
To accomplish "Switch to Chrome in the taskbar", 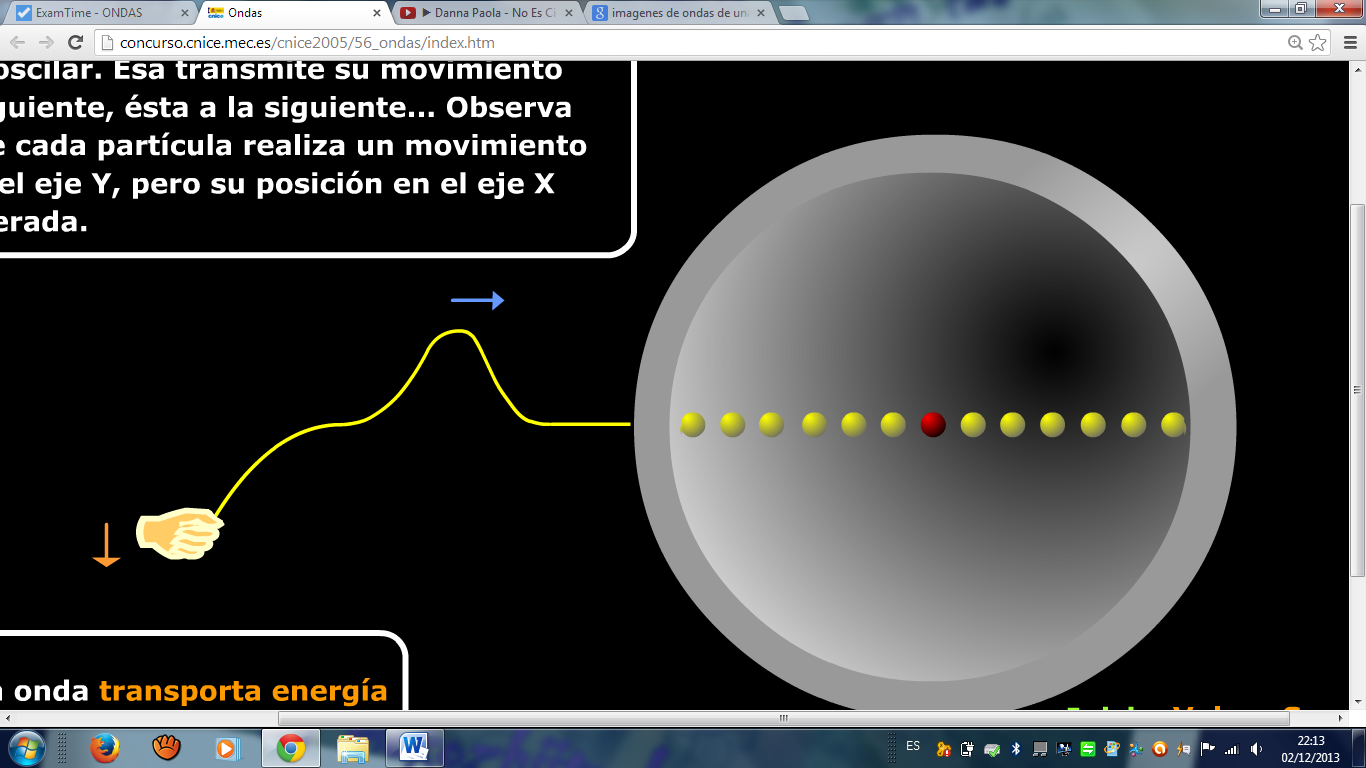I will (291, 748).
